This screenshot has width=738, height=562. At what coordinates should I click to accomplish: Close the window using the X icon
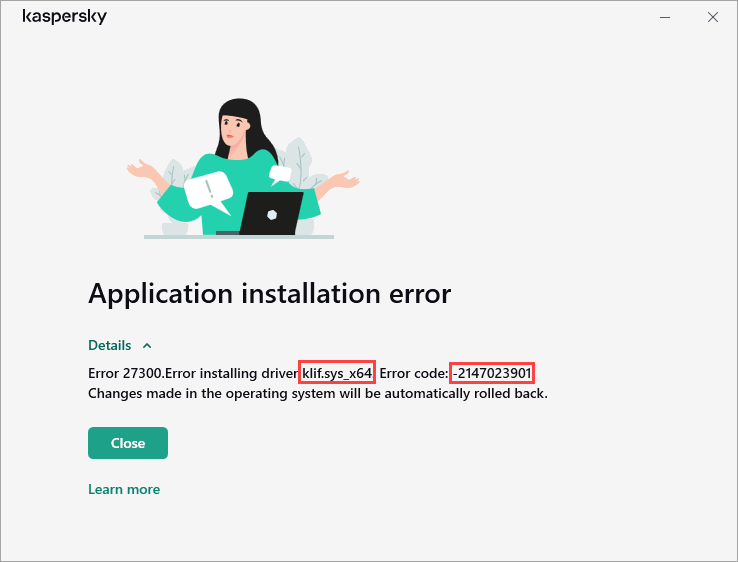tap(712, 17)
